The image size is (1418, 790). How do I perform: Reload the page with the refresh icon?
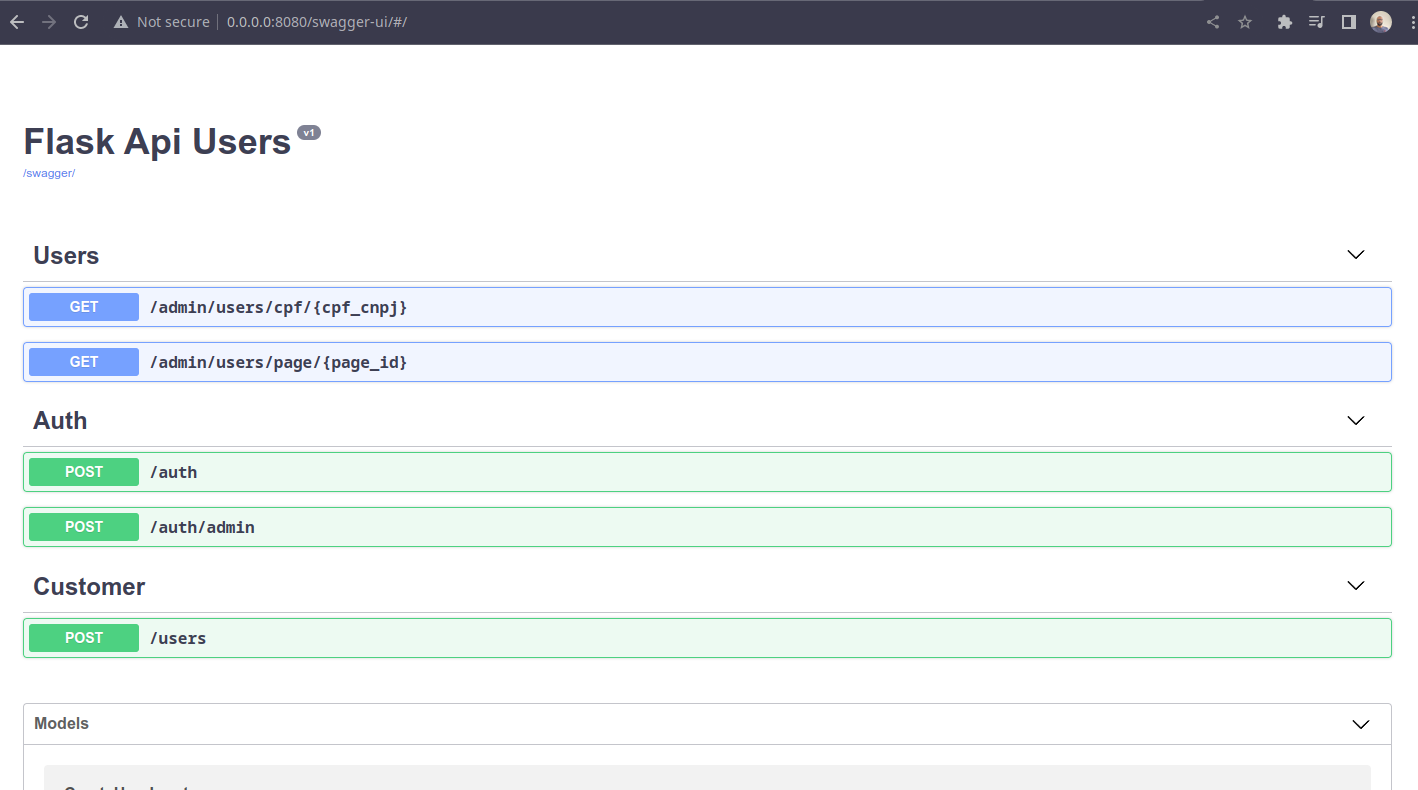coord(82,22)
